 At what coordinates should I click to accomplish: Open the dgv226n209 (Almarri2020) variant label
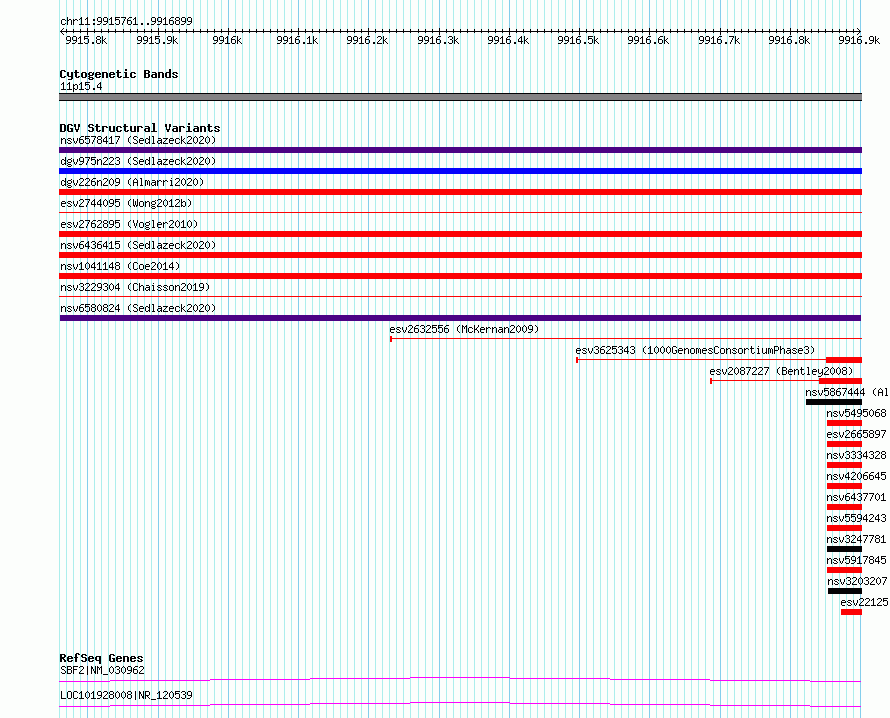132,182
